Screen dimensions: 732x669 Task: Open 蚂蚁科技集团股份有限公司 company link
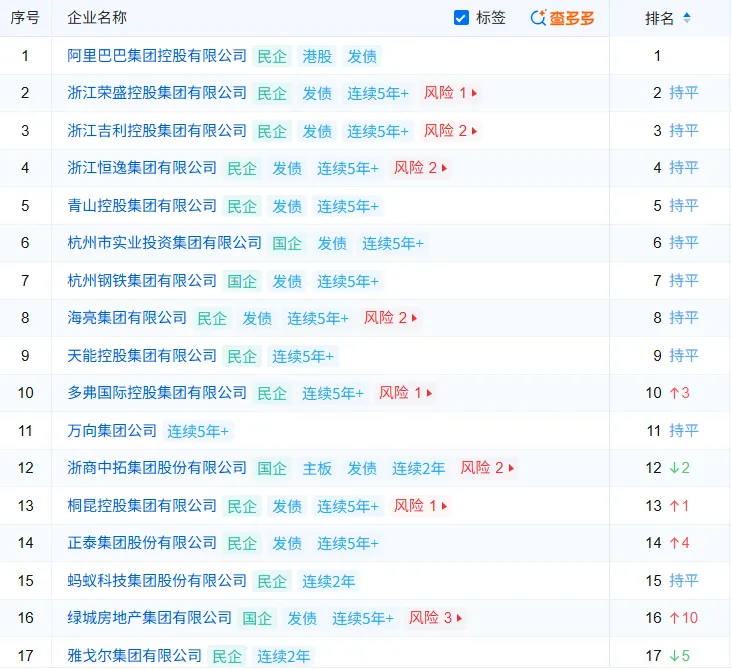[x=157, y=581]
